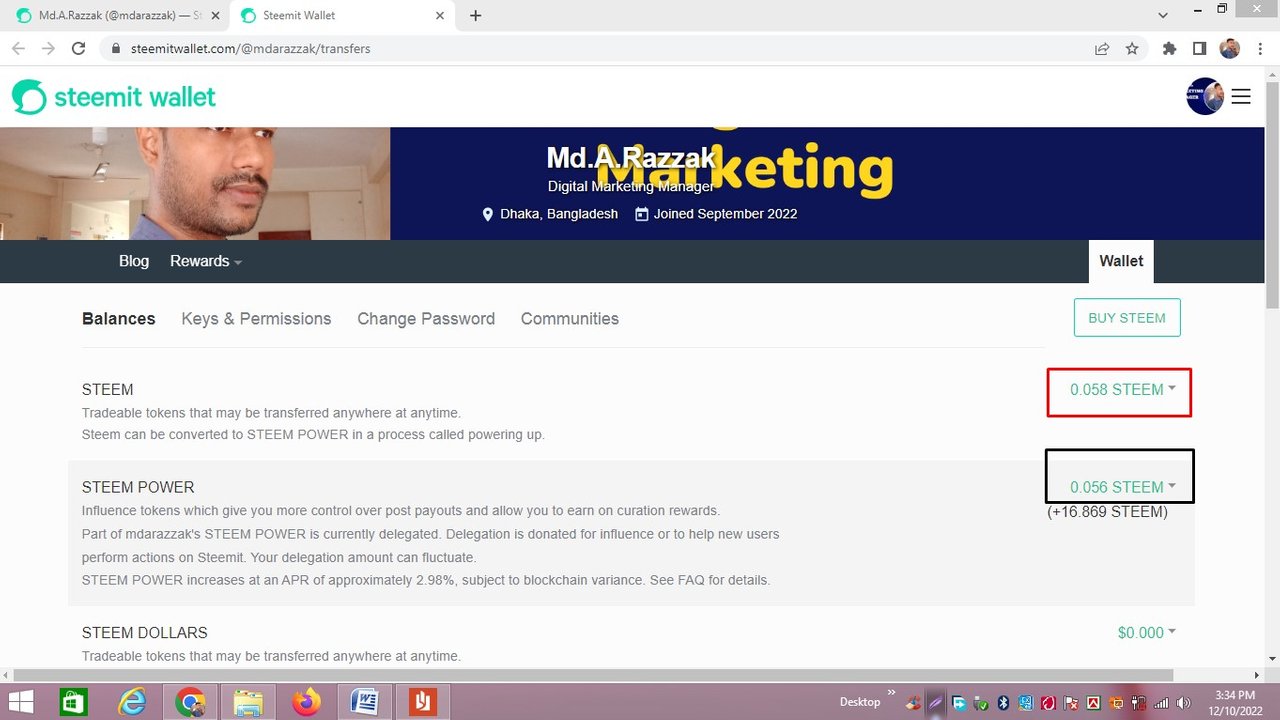Screen dimensions: 1280x720
Task: Click the share page icon in address bar
Action: [1102, 48]
